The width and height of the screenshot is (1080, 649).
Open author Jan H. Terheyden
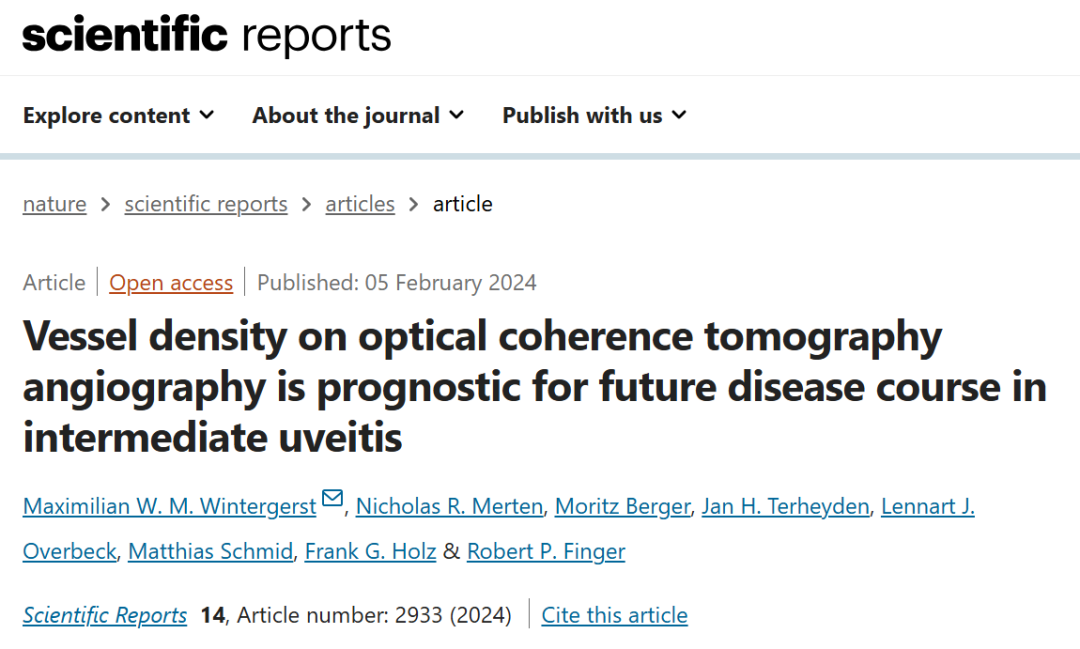click(785, 507)
